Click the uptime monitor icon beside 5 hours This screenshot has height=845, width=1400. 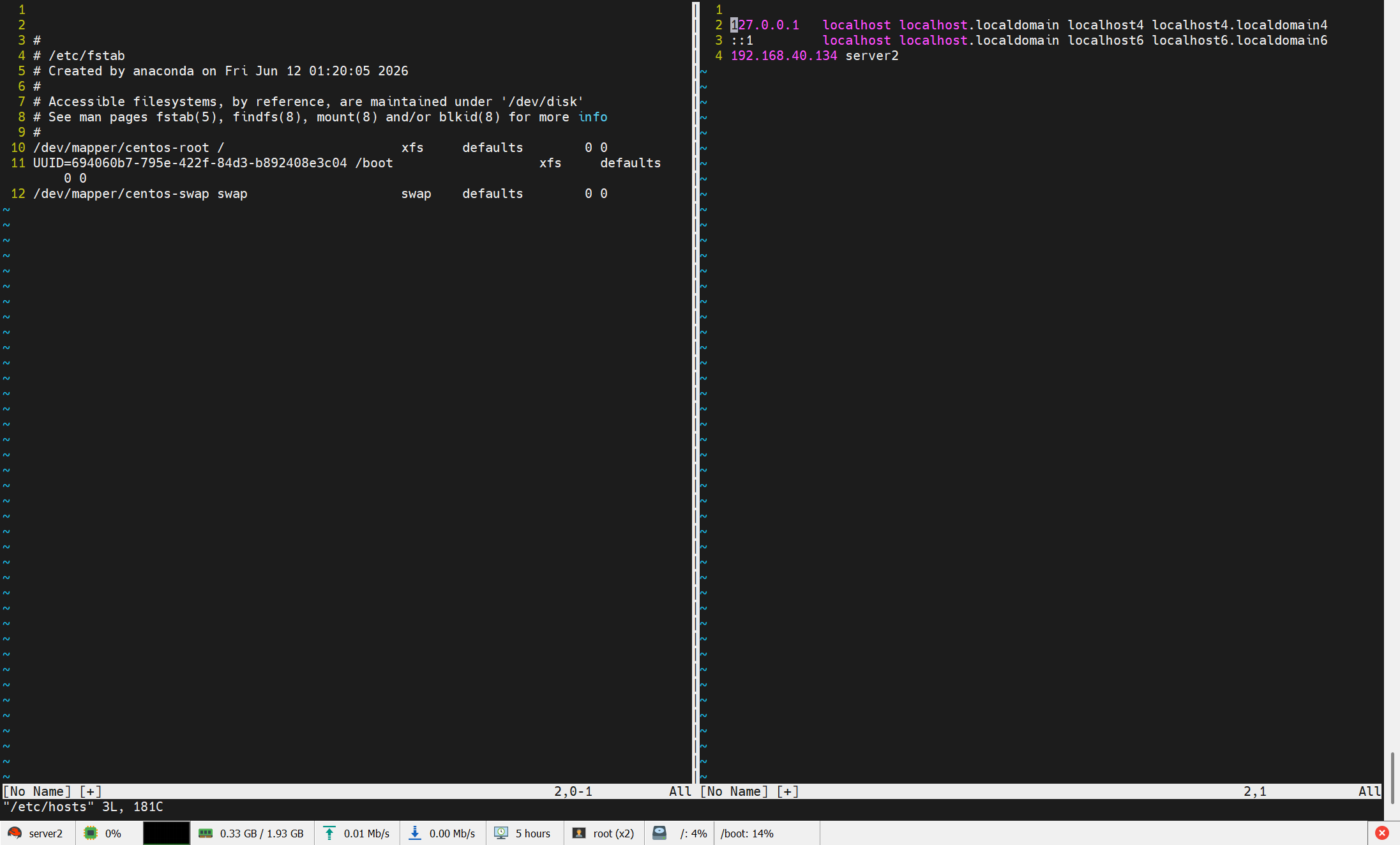point(501,833)
